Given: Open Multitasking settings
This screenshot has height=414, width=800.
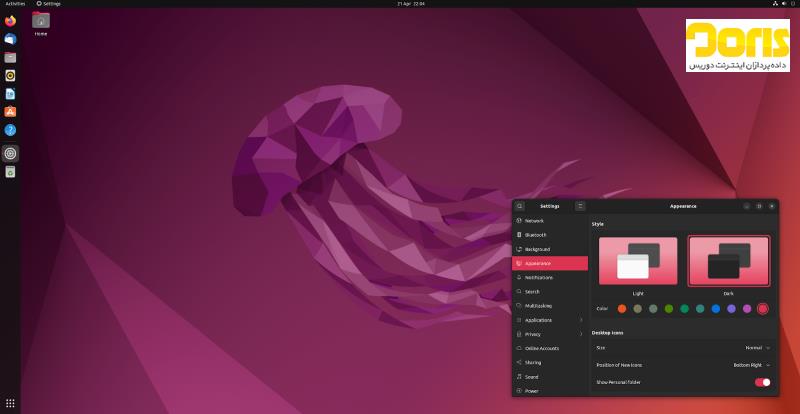Looking at the screenshot, I should (x=550, y=306).
